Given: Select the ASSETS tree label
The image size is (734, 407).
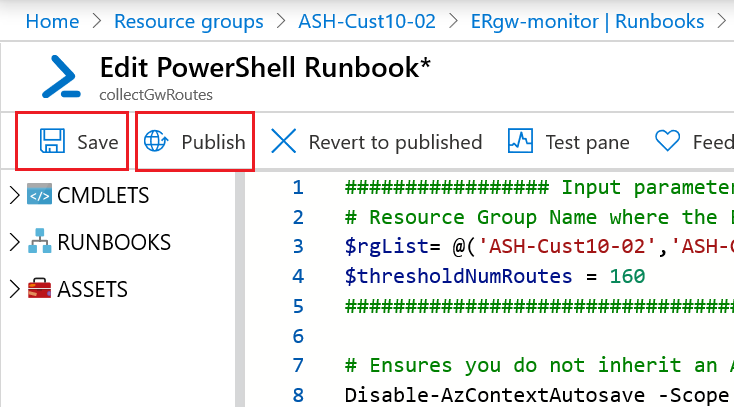Looking at the screenshot, I should [92, 289].
